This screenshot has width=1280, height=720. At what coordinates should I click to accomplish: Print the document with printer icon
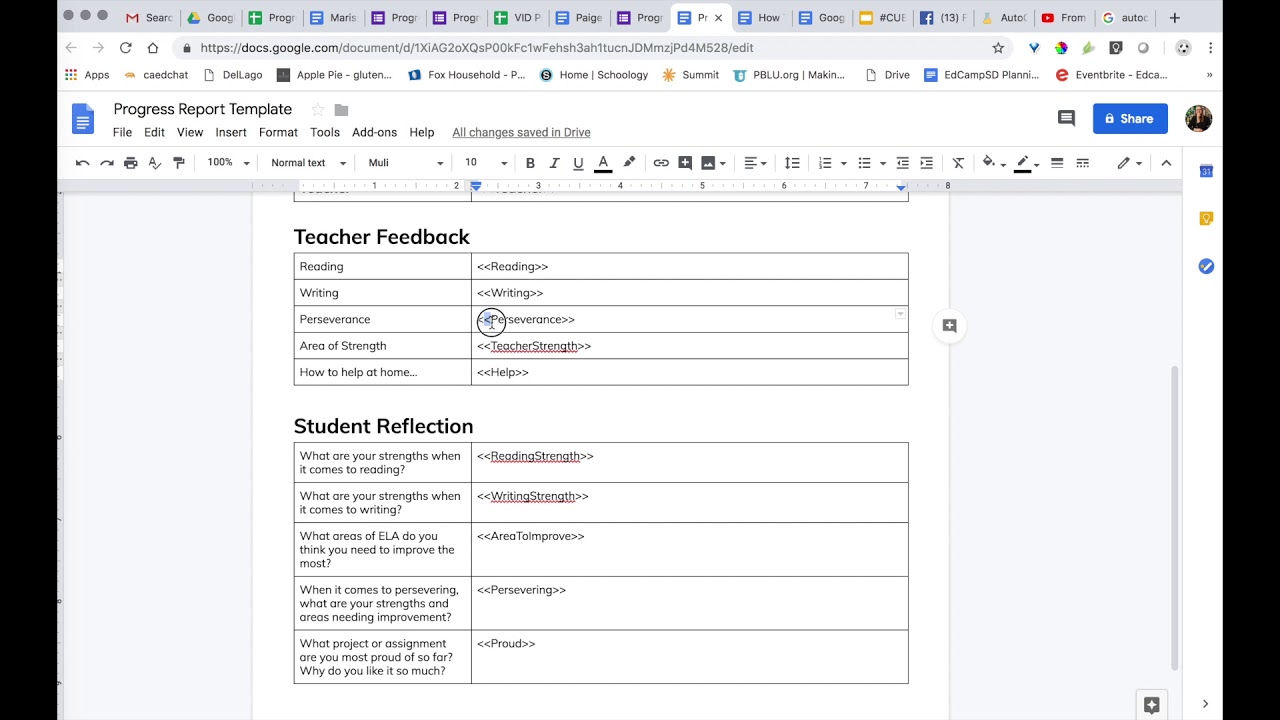click(131, 163)
